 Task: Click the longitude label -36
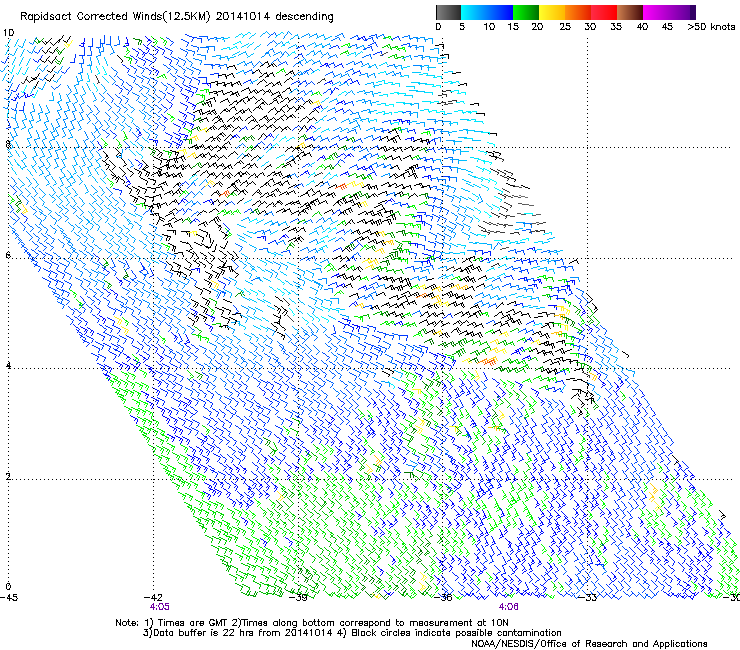[x=443, y=598]
